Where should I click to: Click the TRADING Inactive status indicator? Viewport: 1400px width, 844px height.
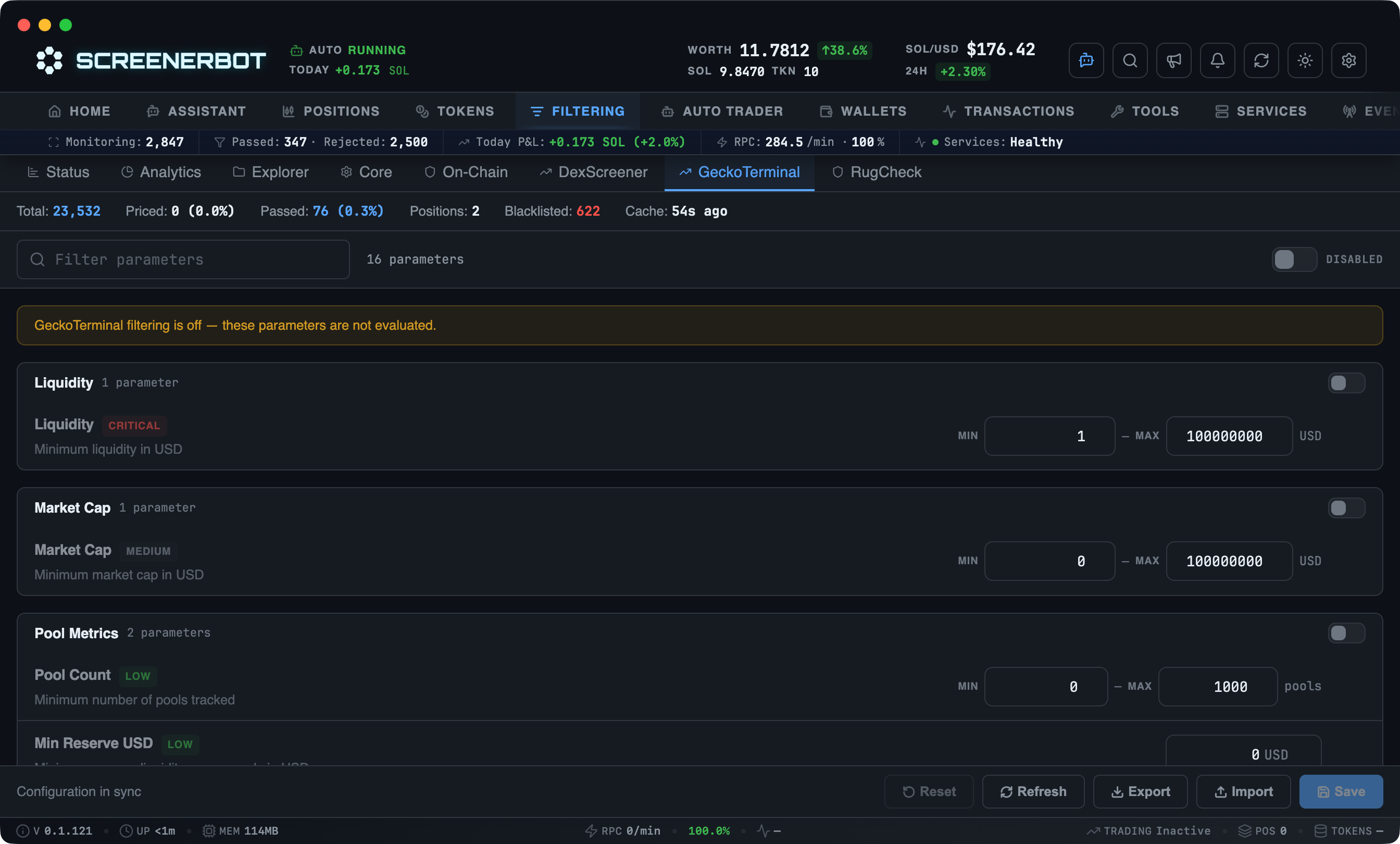[x=1148, y=831]
